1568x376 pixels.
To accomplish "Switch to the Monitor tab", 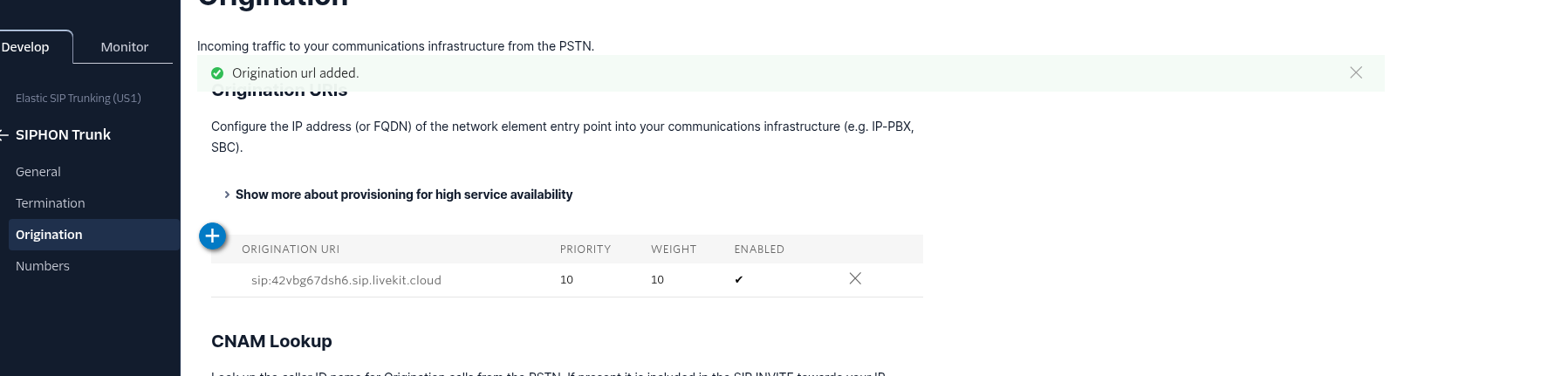I will [124, 47].
